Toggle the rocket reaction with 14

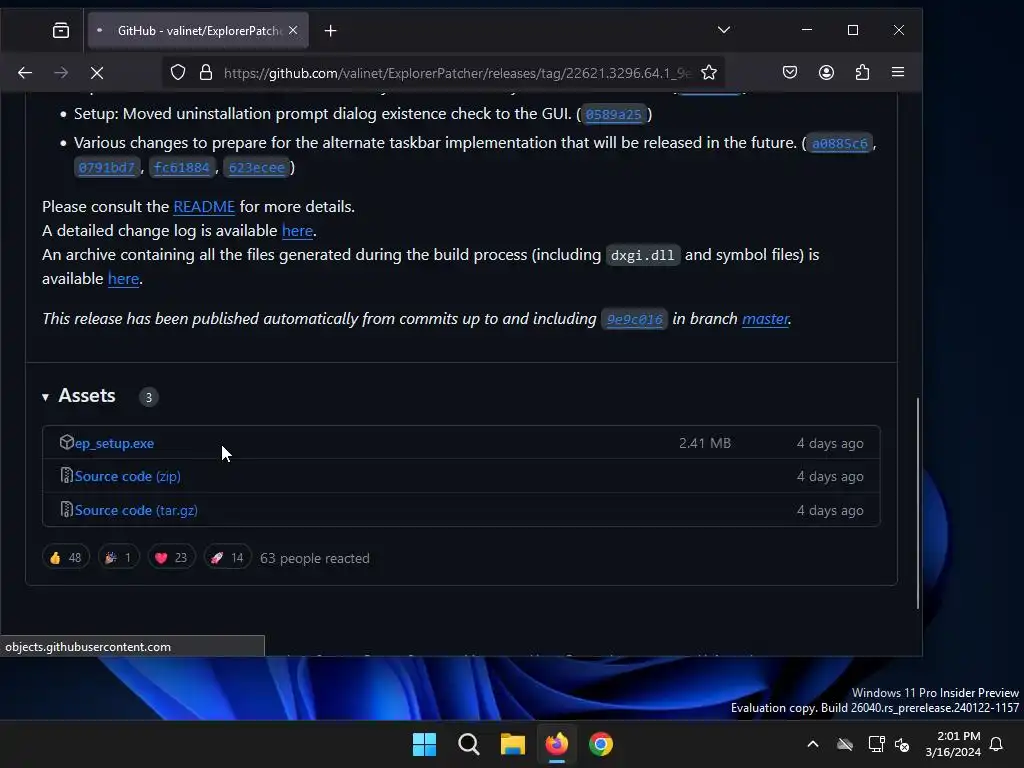click(x=227, y=558)
